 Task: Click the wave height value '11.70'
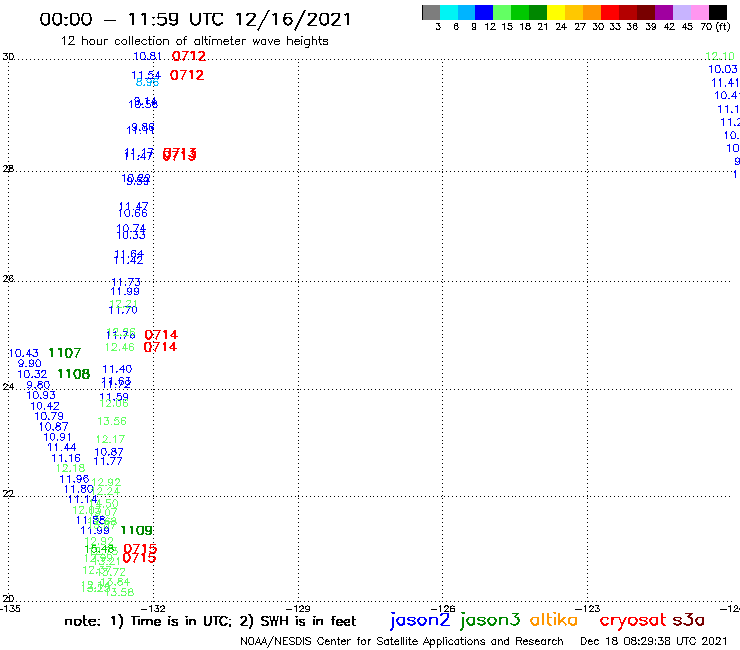click(x=123, y=310)
